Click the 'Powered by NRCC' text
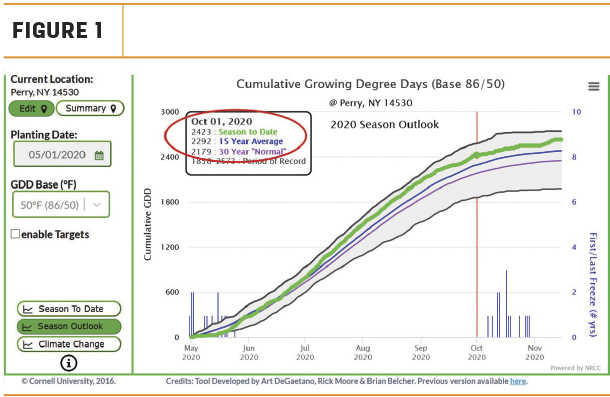 (575, 368)
